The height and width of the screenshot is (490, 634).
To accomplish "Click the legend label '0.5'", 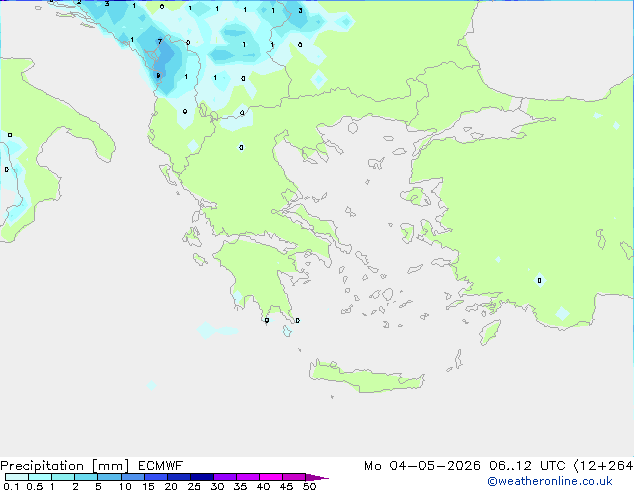I will tap(34, 486).
